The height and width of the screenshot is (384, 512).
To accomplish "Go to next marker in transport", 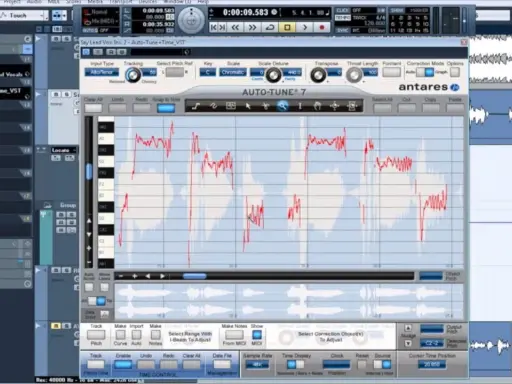I will (222, 27).
